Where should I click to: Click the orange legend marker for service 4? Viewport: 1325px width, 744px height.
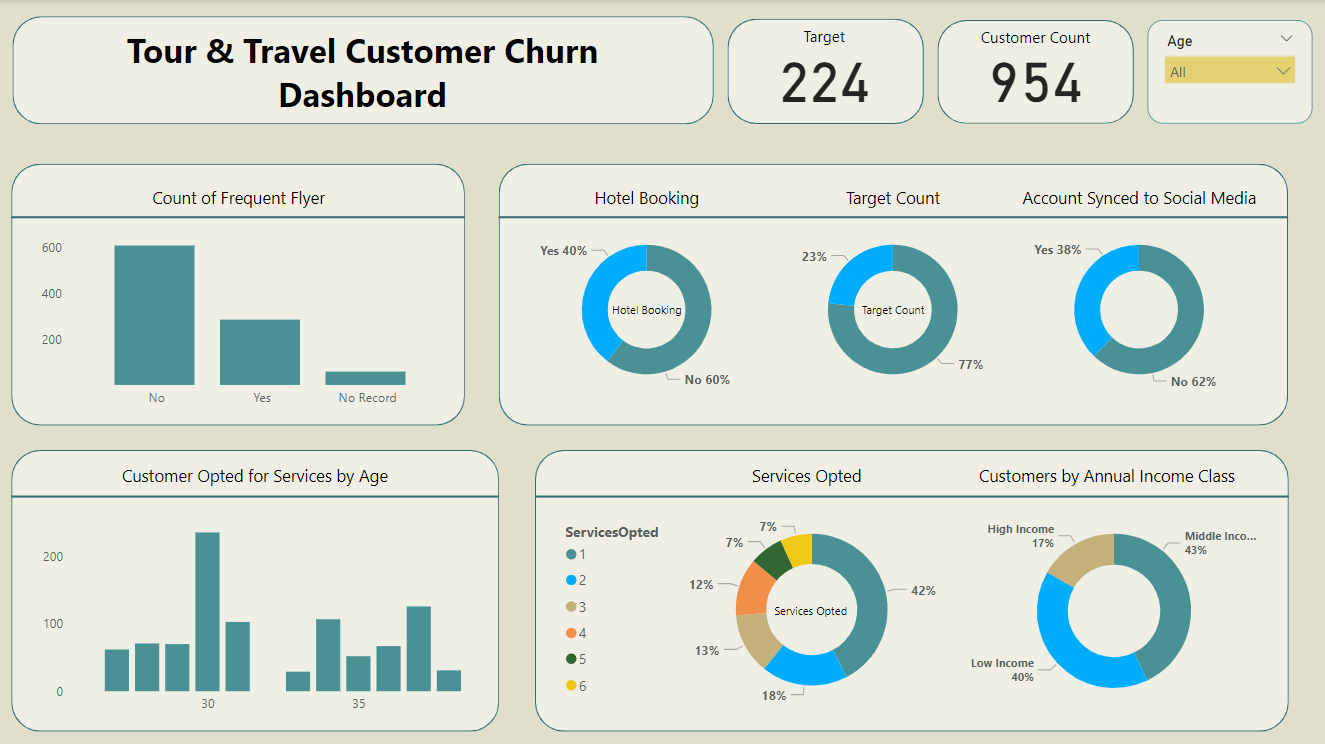pos(571,633)
